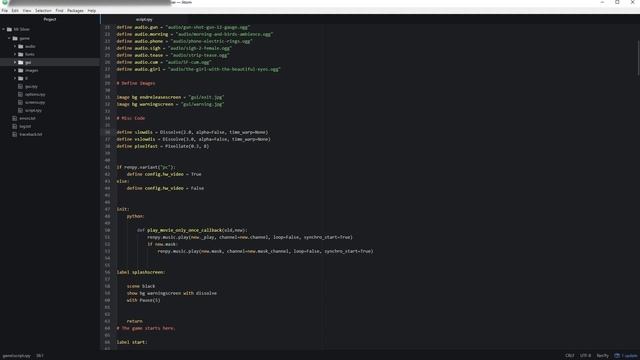
Task: Click the tl folder icon
Action: 21,78
